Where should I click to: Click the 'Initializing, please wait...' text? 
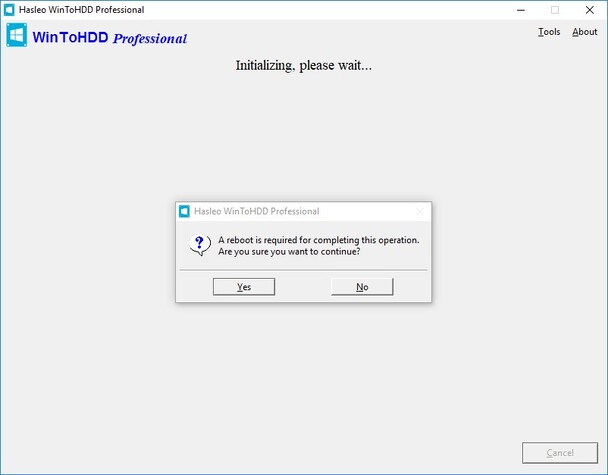pyautogui.click(x=304, y=65)
